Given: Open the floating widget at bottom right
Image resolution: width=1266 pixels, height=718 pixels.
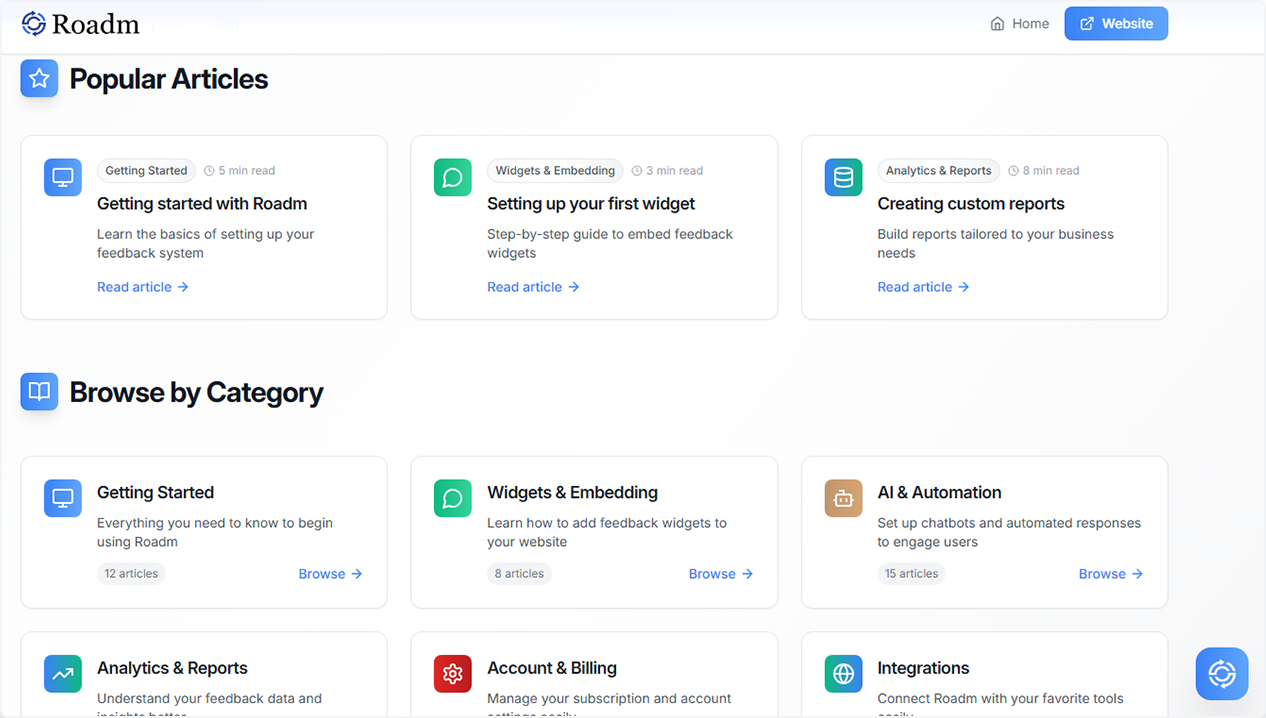Looking at the screenshot, I should 1221,674.
